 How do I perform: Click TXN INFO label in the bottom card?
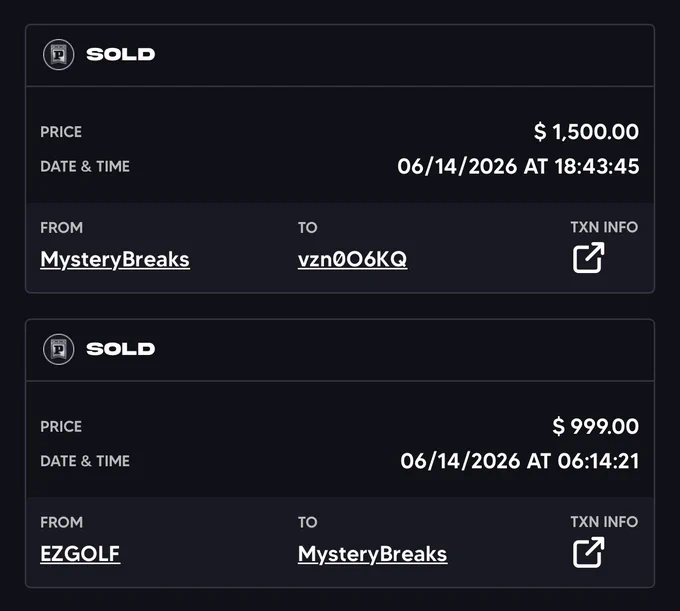pyautogui.click(x=604, y=522)
